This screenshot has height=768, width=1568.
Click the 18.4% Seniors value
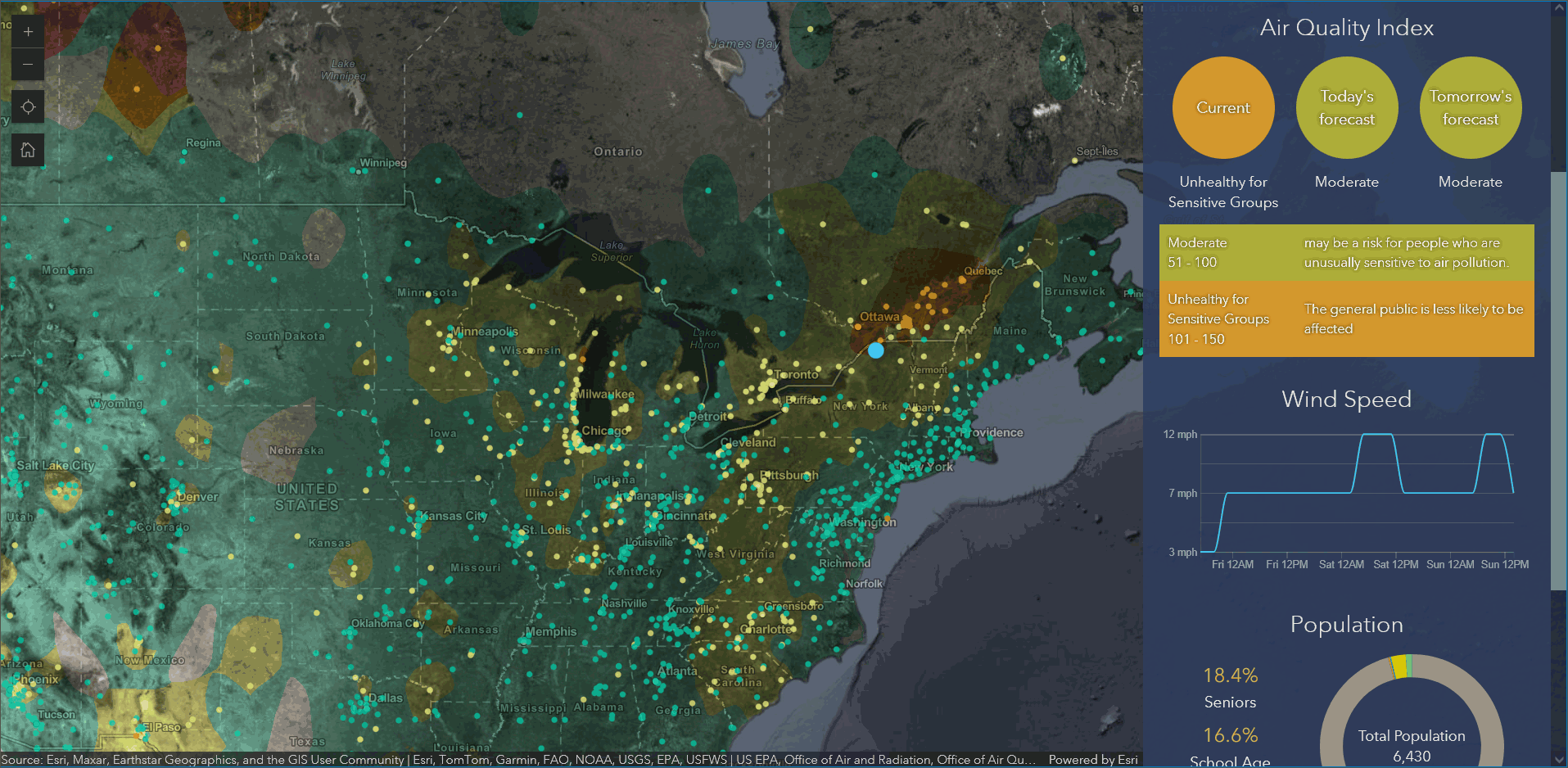pyautogui.click(x=1230, y=675)
